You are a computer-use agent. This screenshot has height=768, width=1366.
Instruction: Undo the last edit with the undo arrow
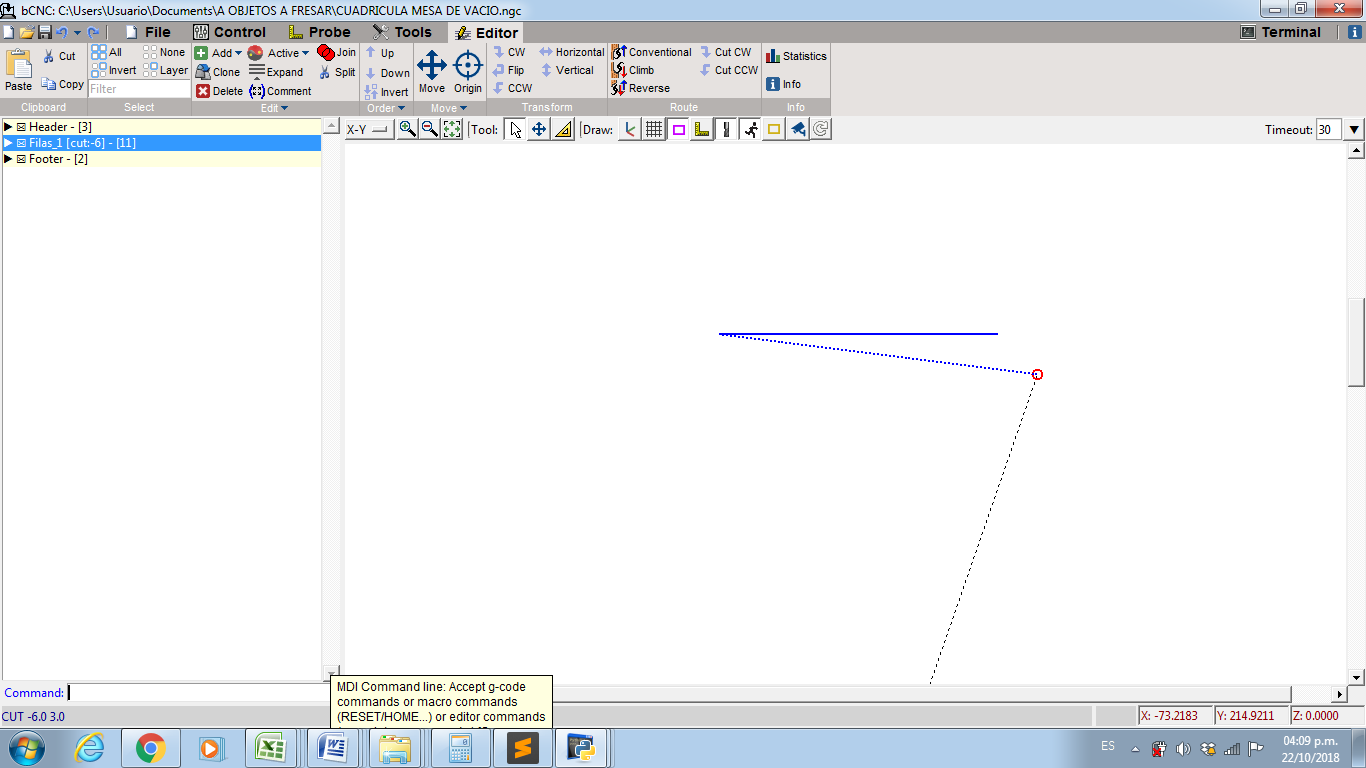coord(61,32)
